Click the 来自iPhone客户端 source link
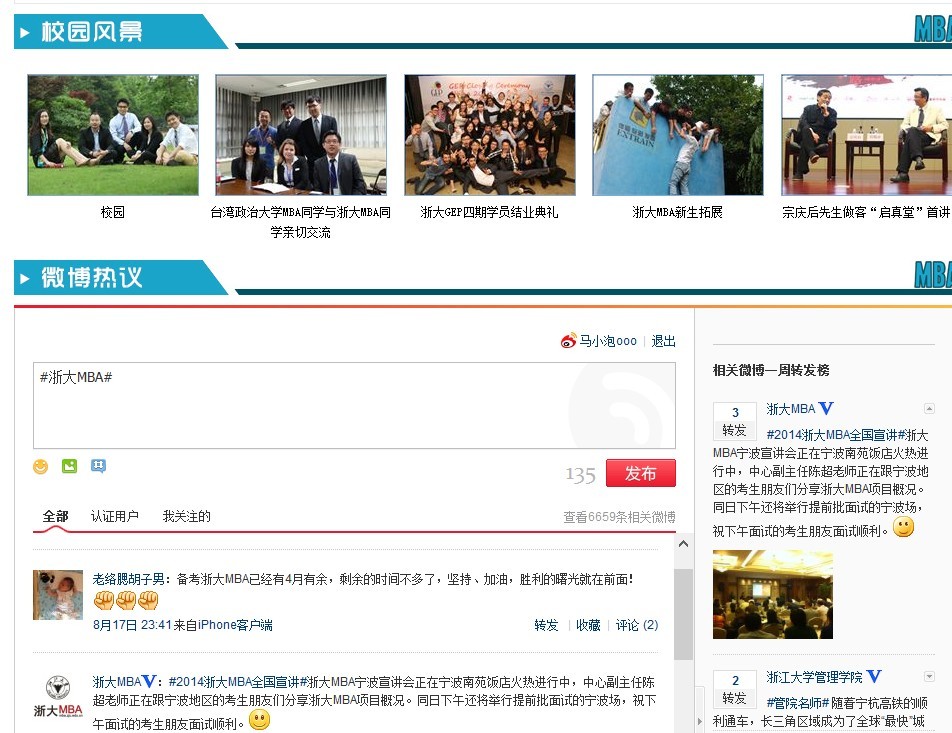Viewport: 952px width, 733px height. [223, 625]
